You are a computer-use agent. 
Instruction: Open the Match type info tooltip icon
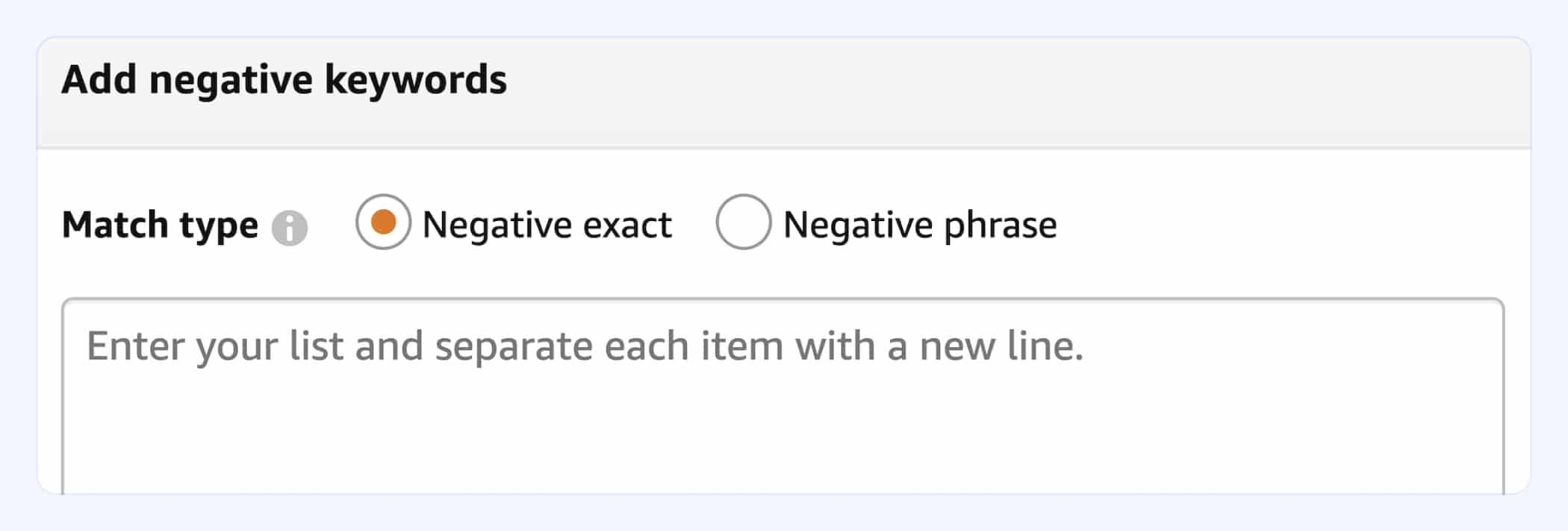pos(290,228)
